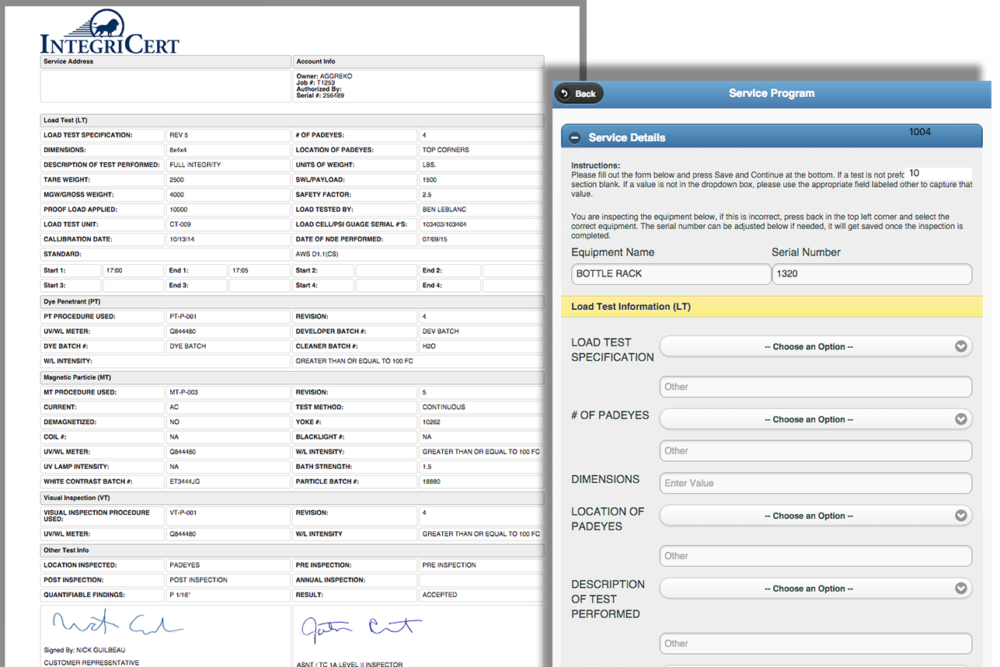This screenshot has height=667, width=1000.
Task: Focus the Serial Number field
Action: point(872,274)
